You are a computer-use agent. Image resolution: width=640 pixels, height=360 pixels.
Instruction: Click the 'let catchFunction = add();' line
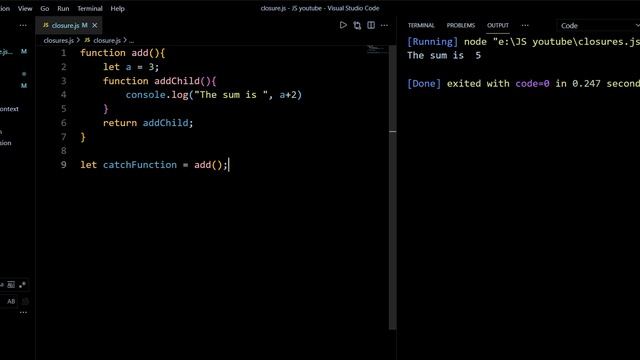(154, 164)
